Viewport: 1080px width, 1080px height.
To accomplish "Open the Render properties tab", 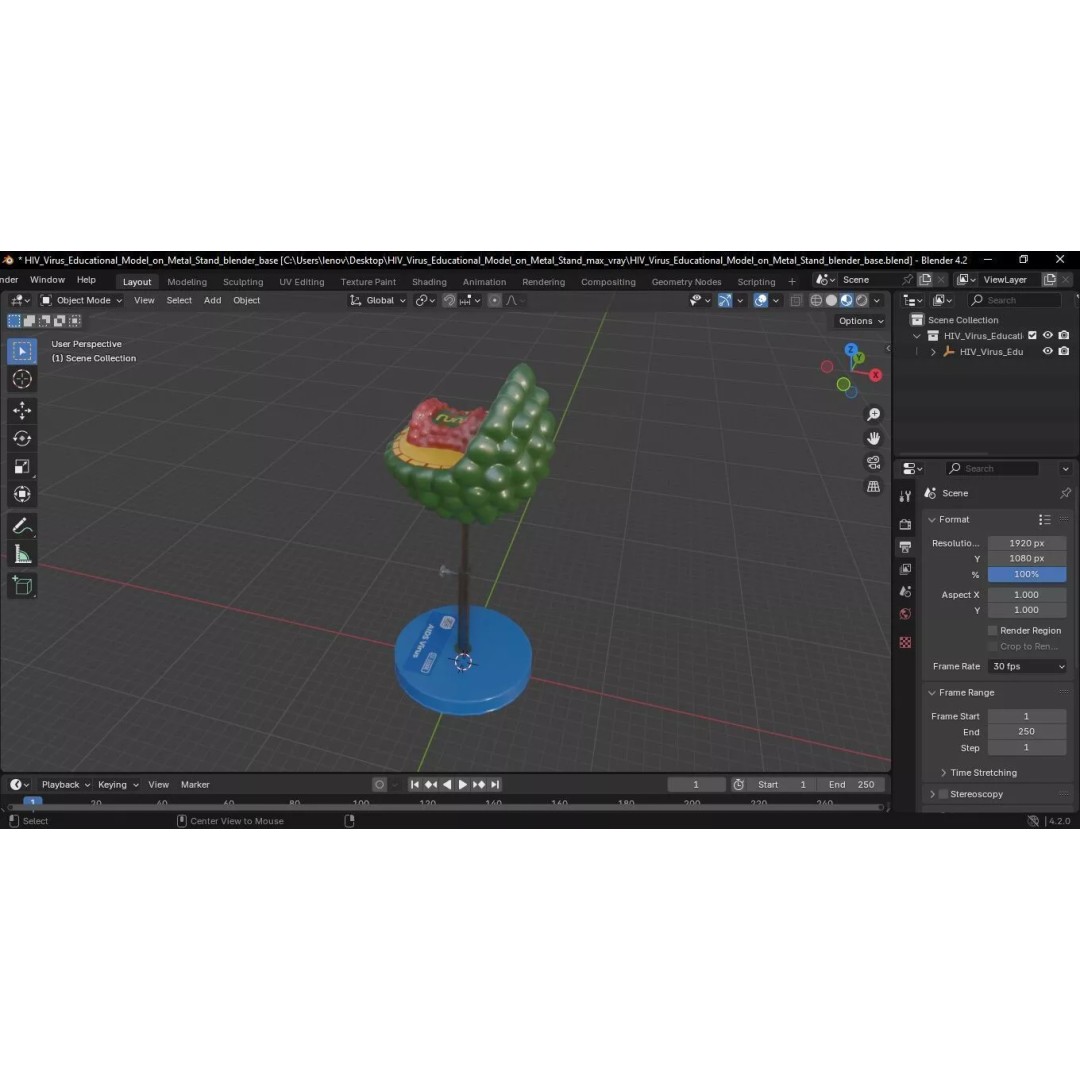I will pyautogui.click(x=905, y=525).
